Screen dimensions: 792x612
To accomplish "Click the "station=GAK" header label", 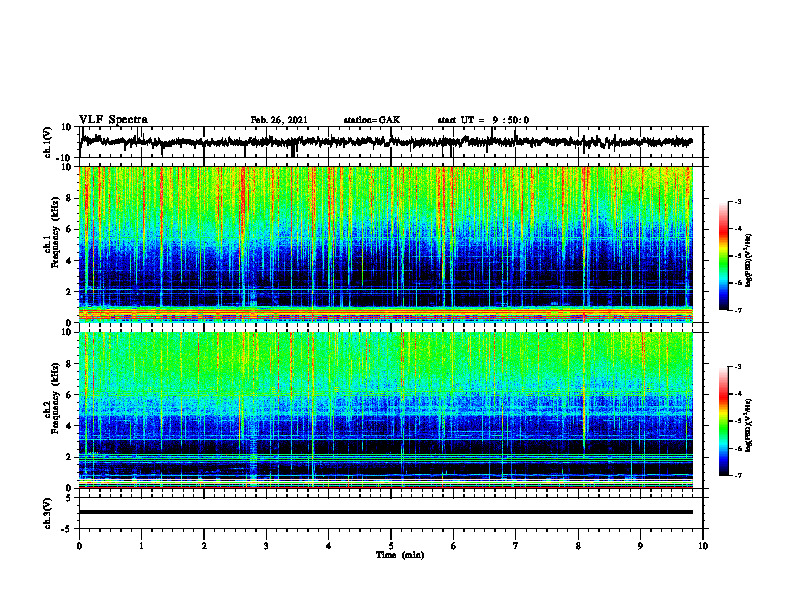I will 372,120.
